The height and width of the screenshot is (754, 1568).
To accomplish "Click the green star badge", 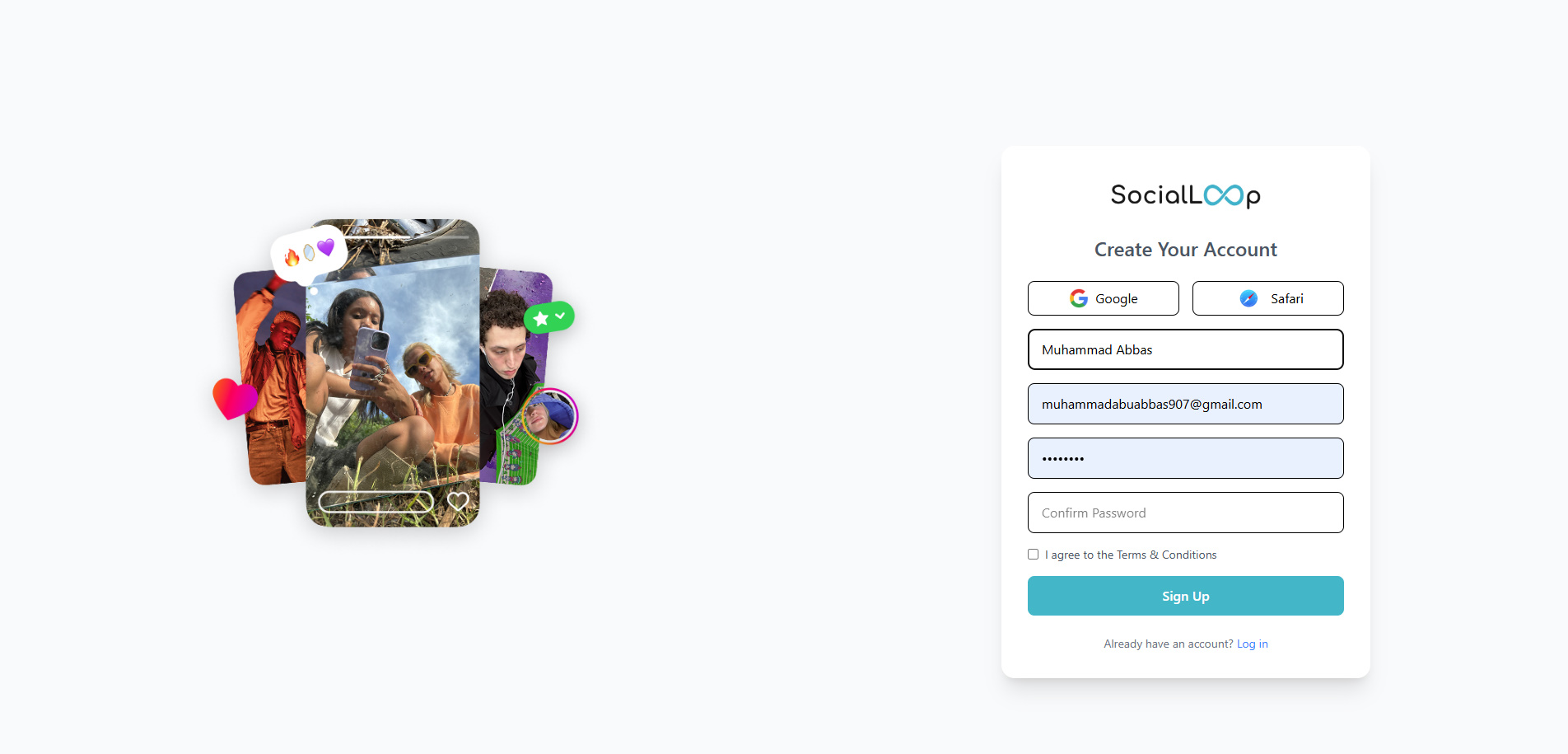I will [540, 316].
